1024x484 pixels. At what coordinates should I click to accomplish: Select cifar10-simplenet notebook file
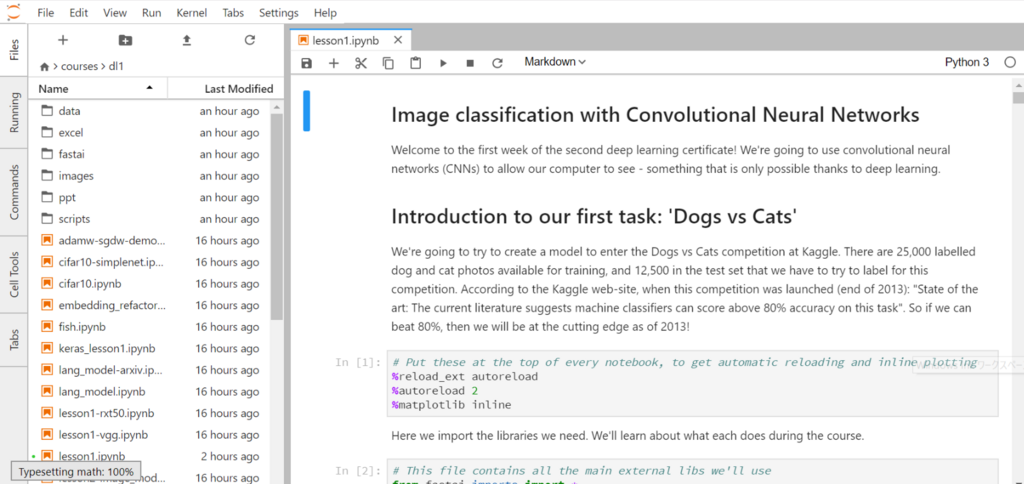click(149, 262)
